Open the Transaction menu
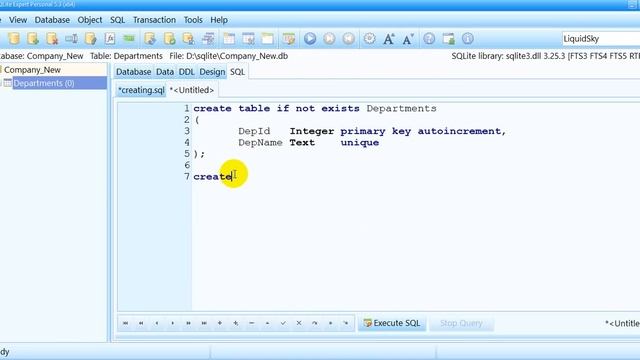This screenshot has height=360, width=640. 154,20
